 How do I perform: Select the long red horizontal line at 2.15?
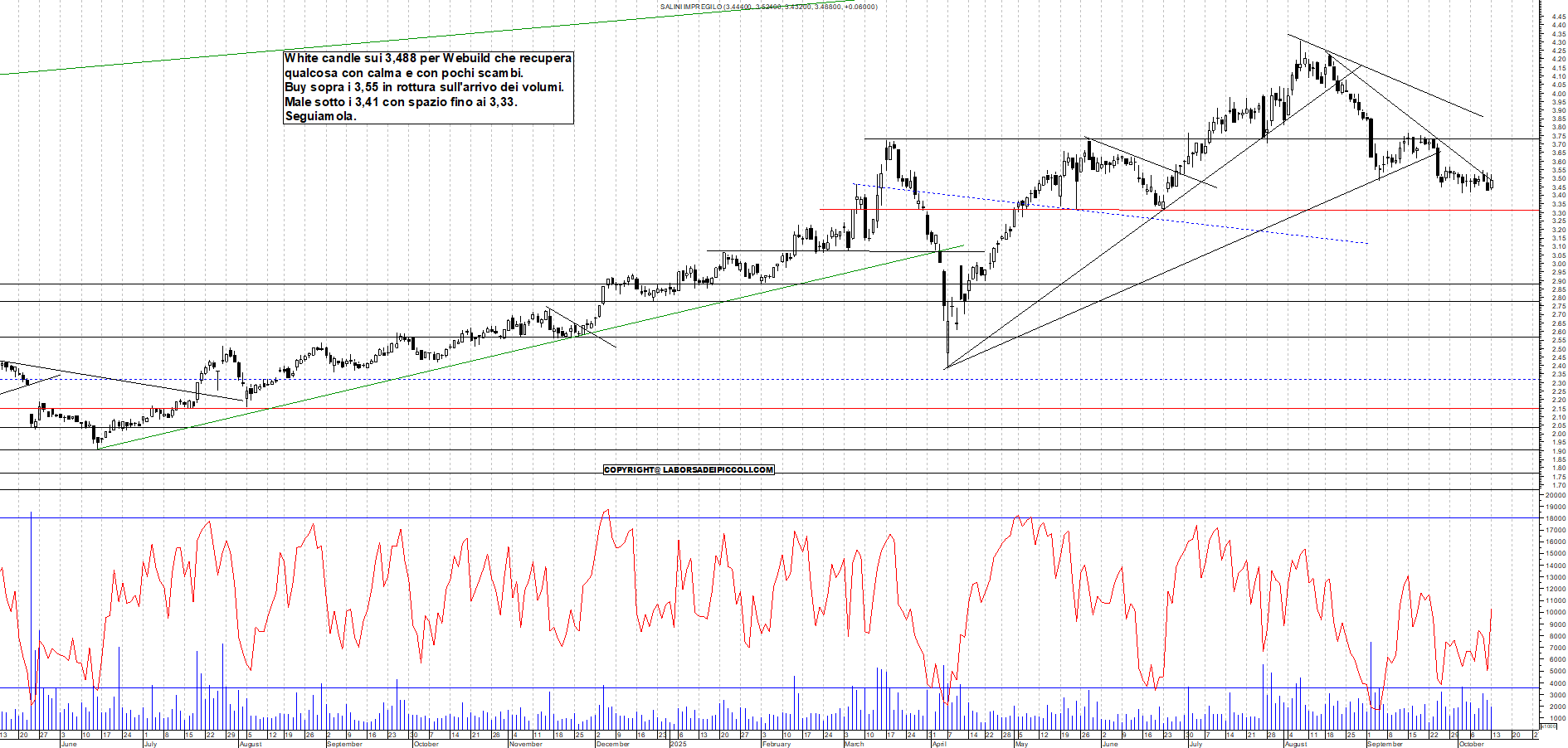pyautogui.click(x=498, y=408)
